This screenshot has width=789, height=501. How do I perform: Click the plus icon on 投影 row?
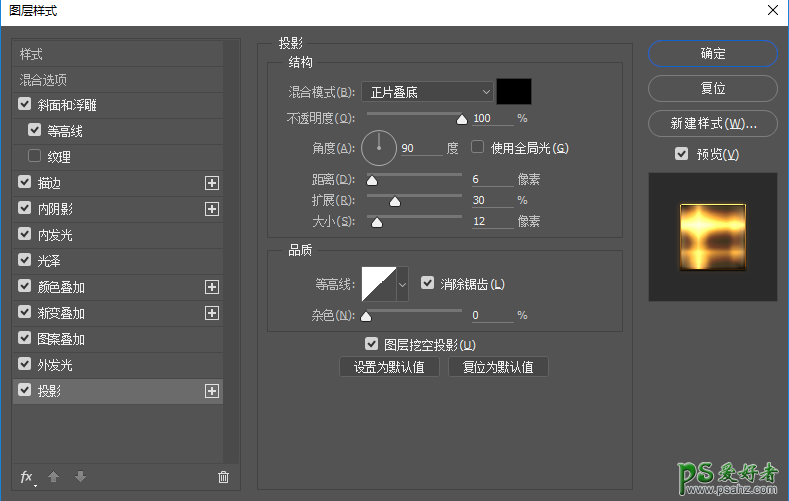211,391
